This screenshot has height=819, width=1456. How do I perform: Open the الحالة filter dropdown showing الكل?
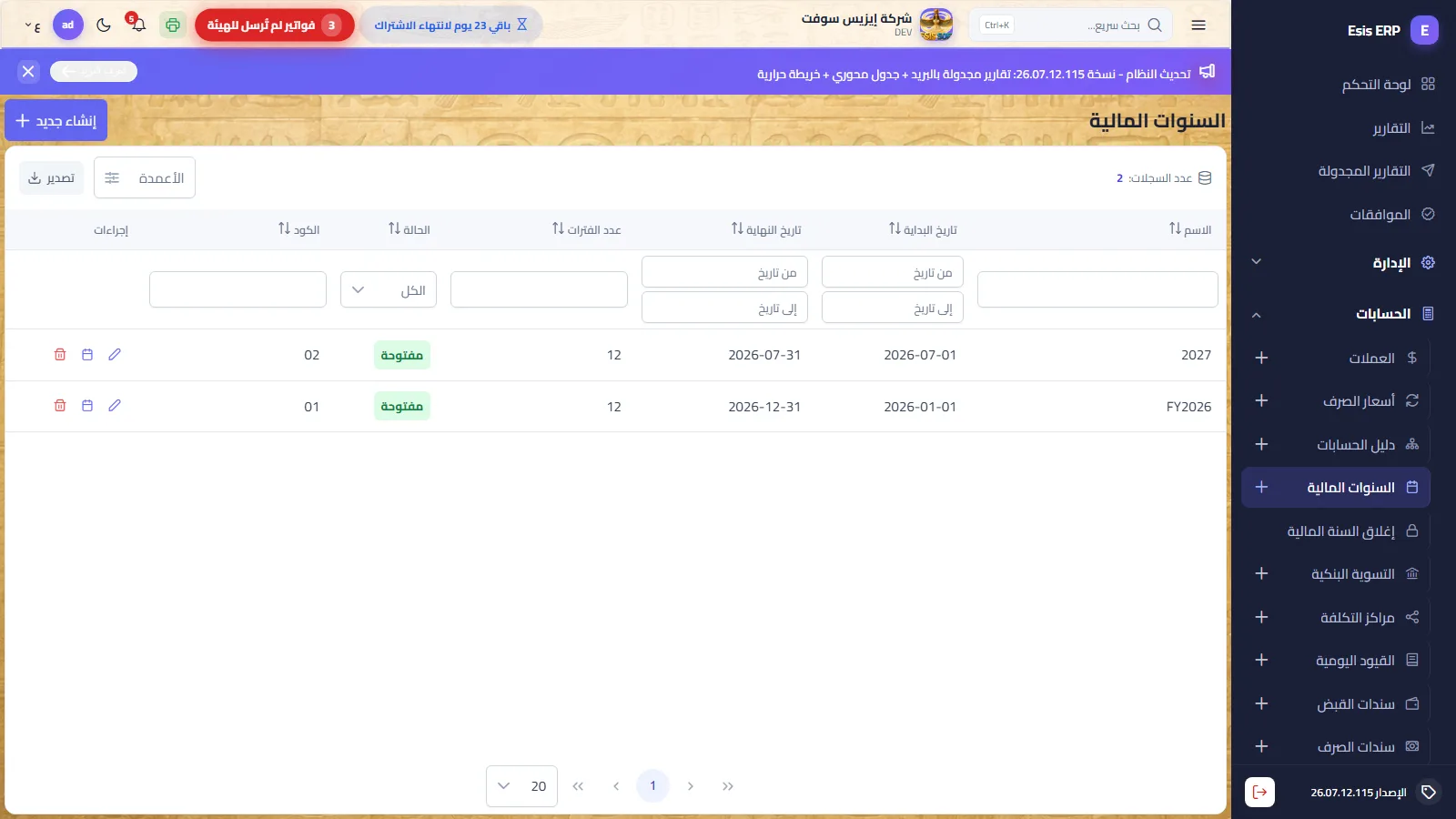(x=389, y=290)
